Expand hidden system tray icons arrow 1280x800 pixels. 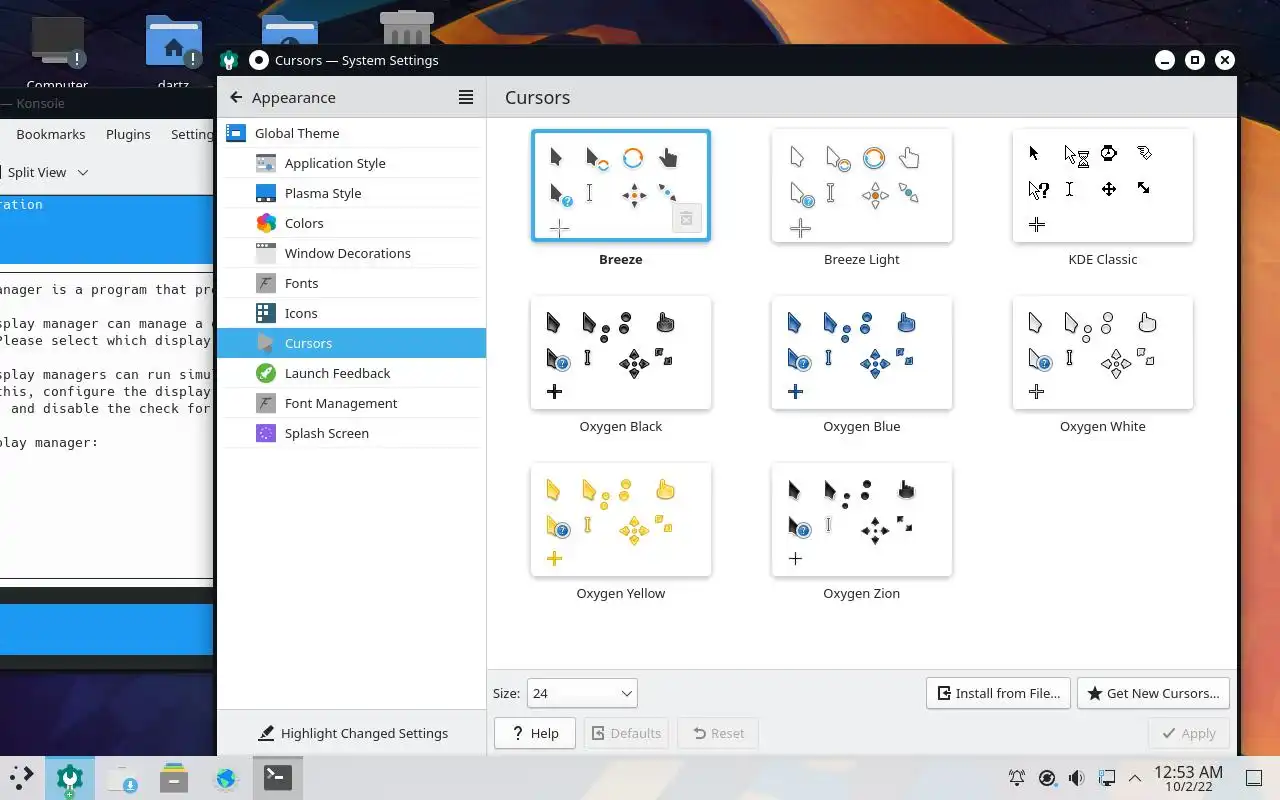click(1135, 778)
